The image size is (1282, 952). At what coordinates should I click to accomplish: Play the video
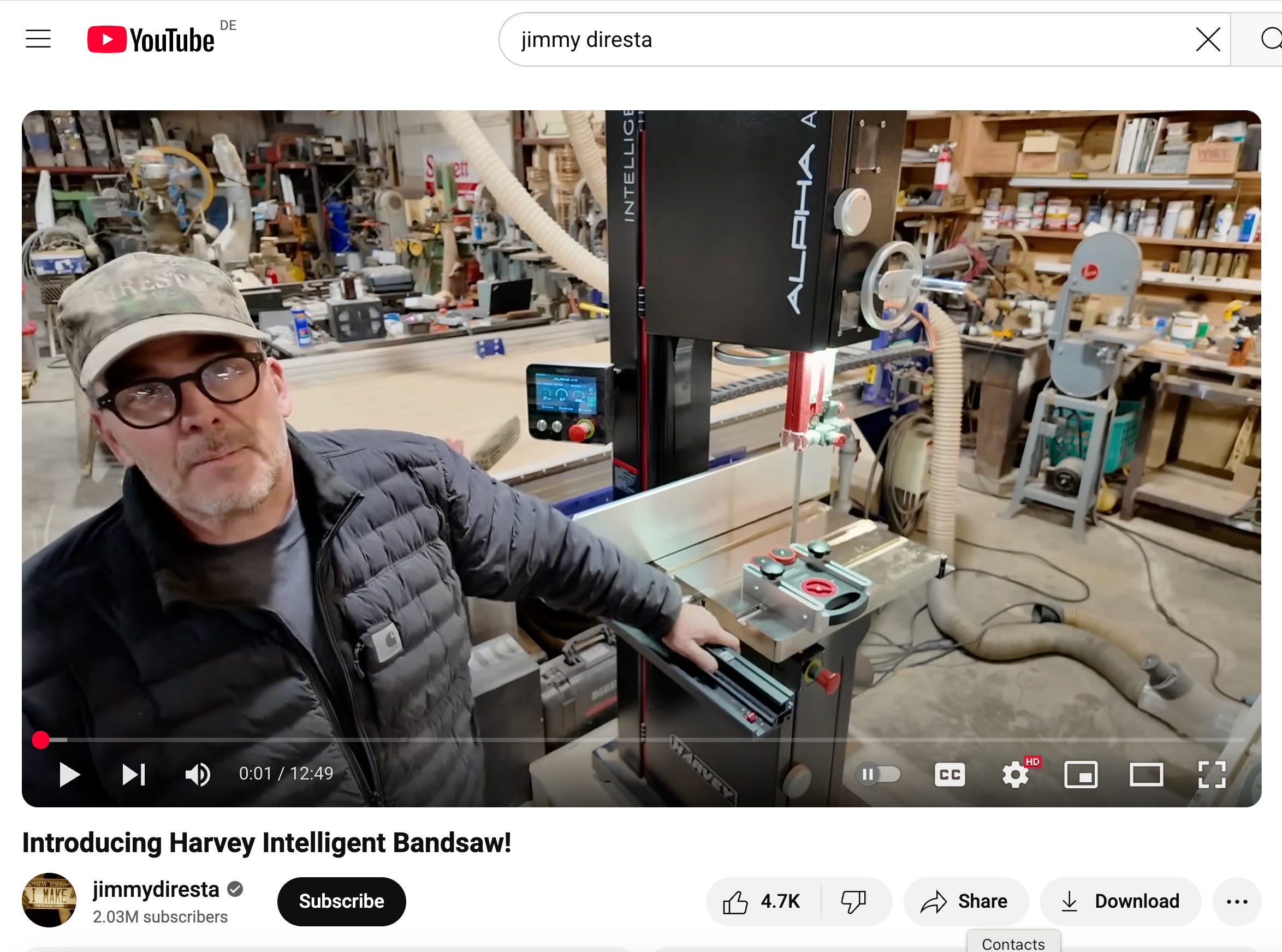[x=69, y=775]
